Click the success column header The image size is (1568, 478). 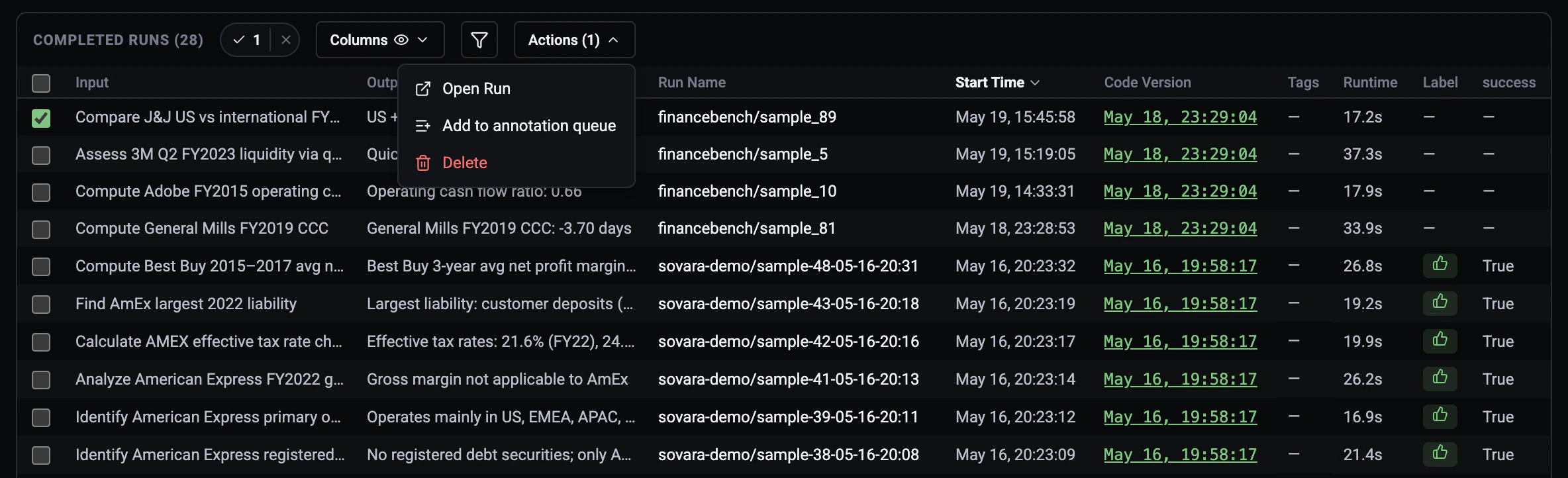click(1509, 82)
